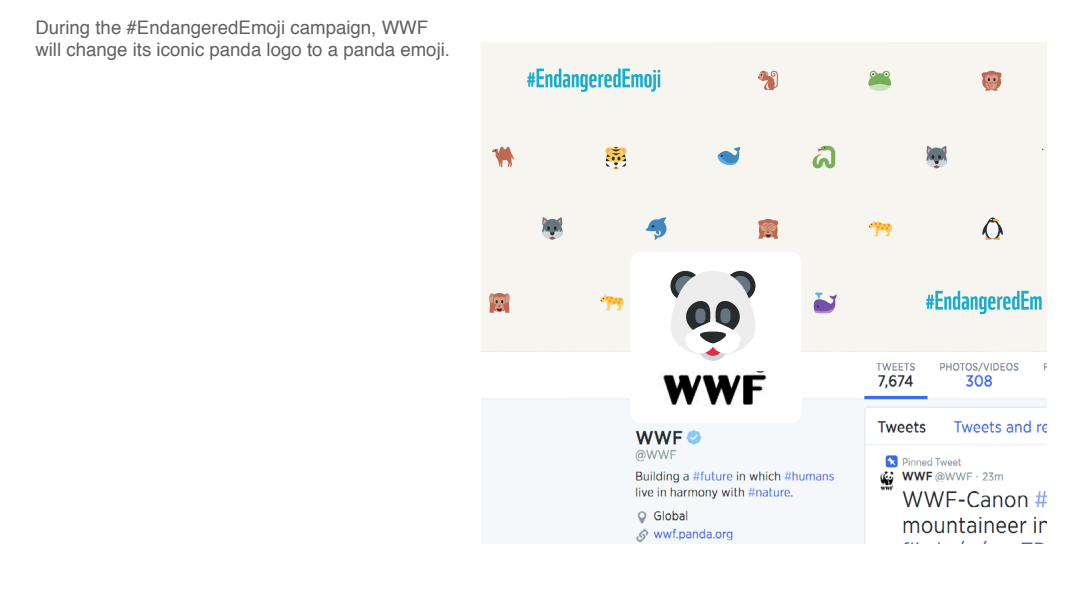
Task: Follow the #nature hashtag link
Action: pyautogui.click(x=770, y=492)
